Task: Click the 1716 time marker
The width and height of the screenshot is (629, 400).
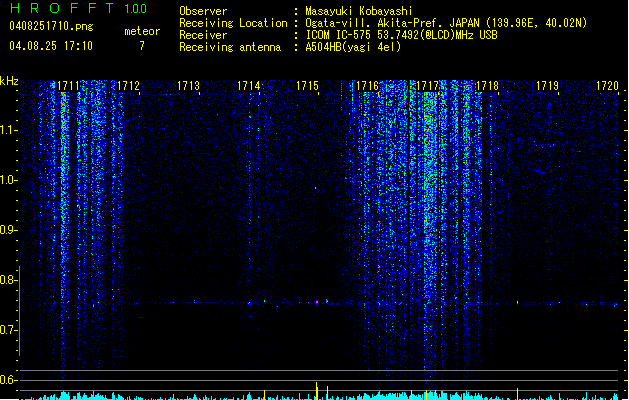Action: [367, 86]
